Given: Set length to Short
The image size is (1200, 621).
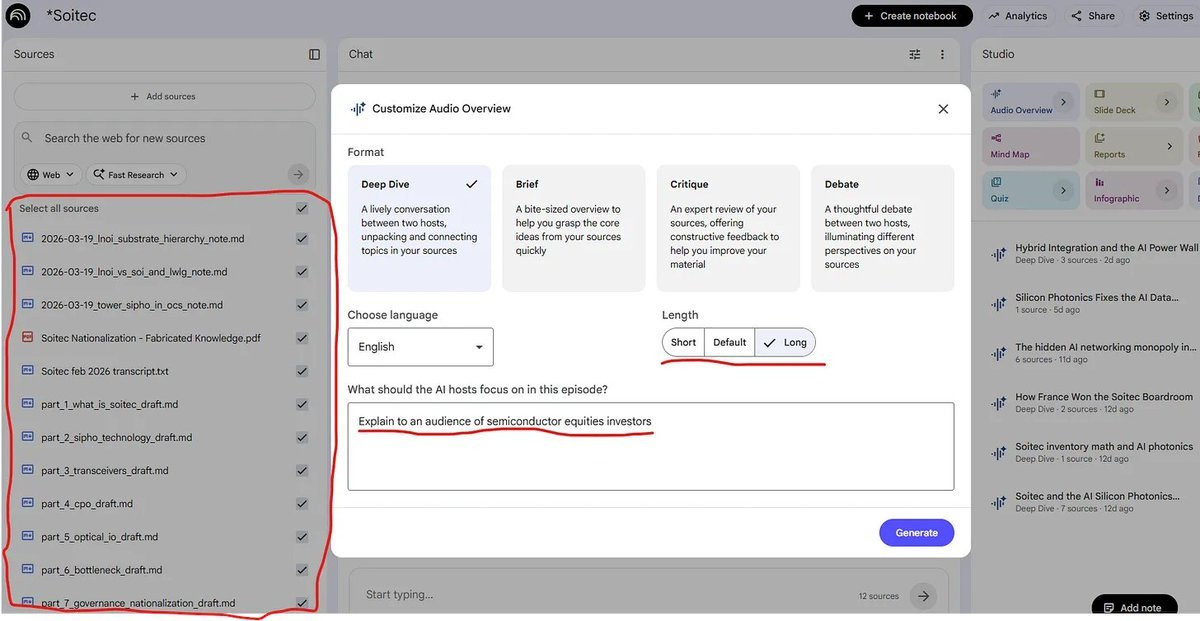Looking at the screenshot, I should tap(684, 342).
